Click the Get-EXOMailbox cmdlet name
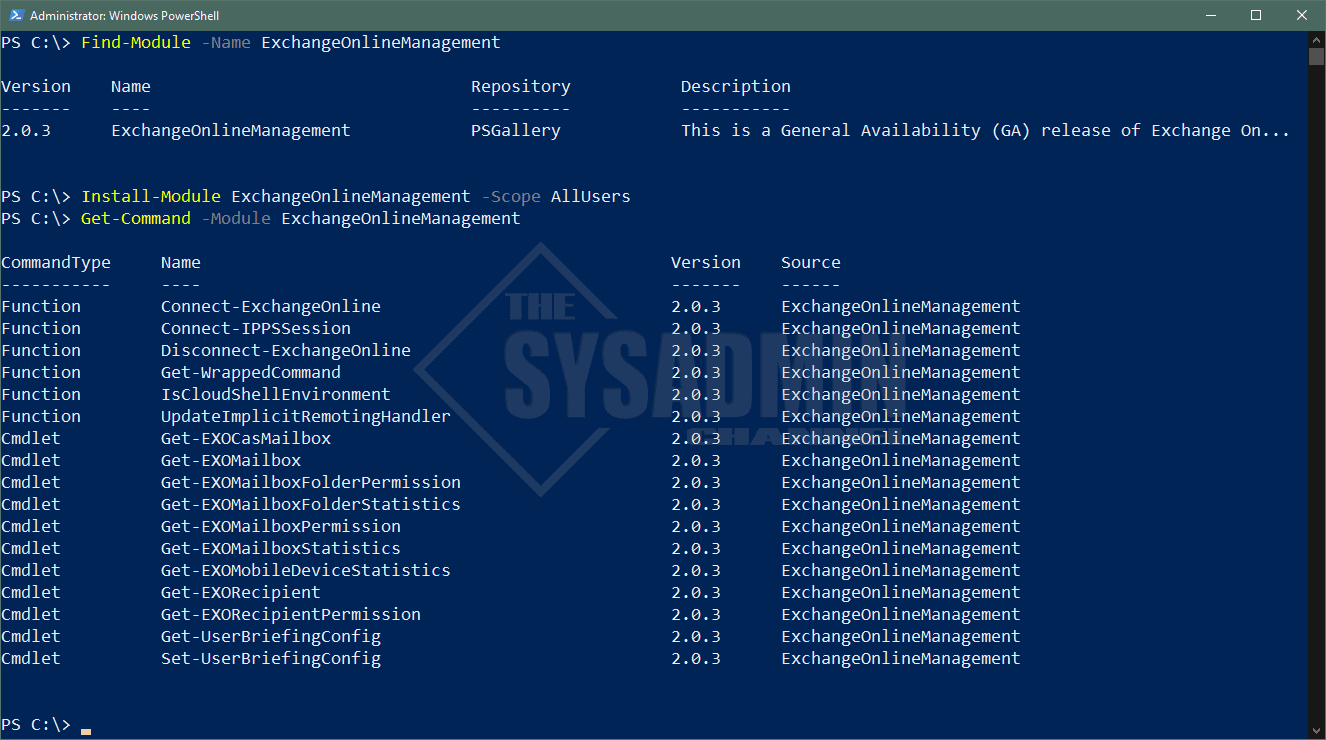The width and height of the screenshot is (1326, 740). [x=231, y=460]
